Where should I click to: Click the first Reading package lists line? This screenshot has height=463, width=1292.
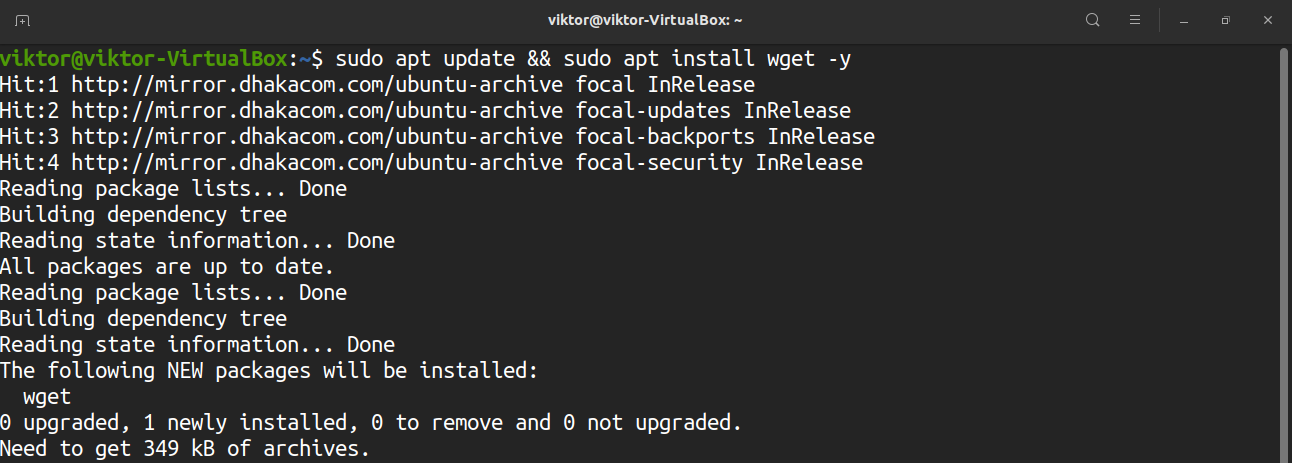(x=173, y=189)
